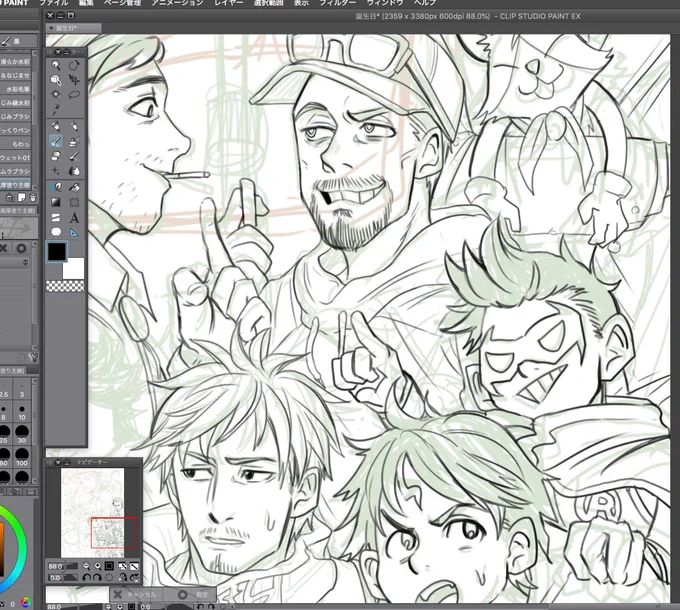Select もわっ sub tool
Screen dimensions: 680x610
[16, 144]
